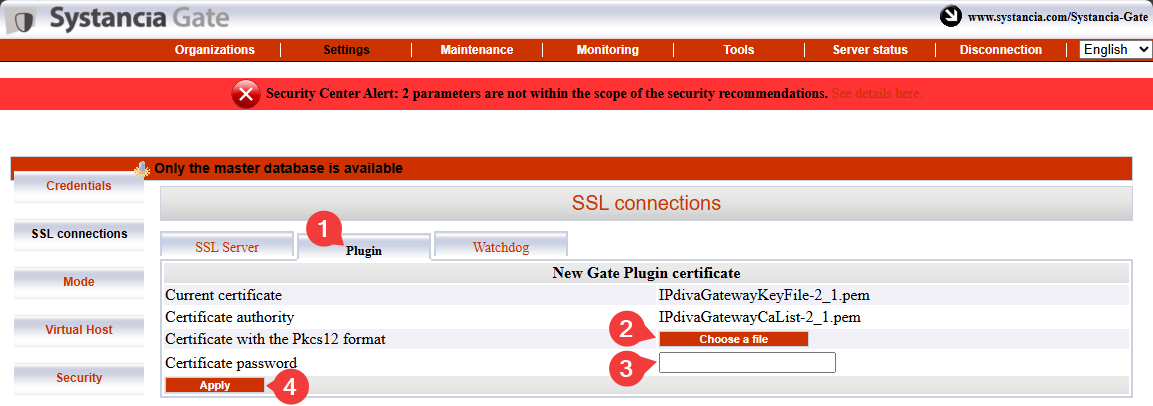The image size is (1153, 406).
Task: Focus the Certificate password field
Action: click(x=747, y=363)
